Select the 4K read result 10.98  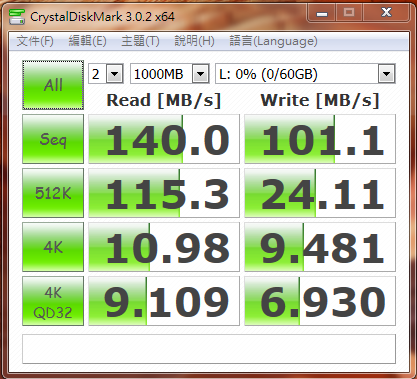(164, 247)
